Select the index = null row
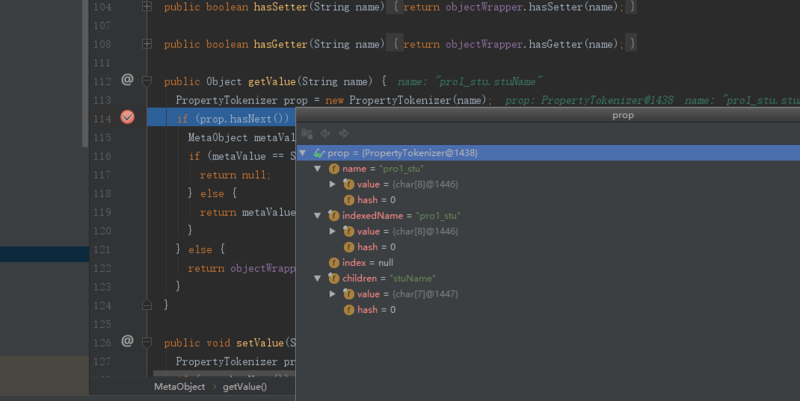800x401 pixels. pyautogui.click(x=548, y=263)
